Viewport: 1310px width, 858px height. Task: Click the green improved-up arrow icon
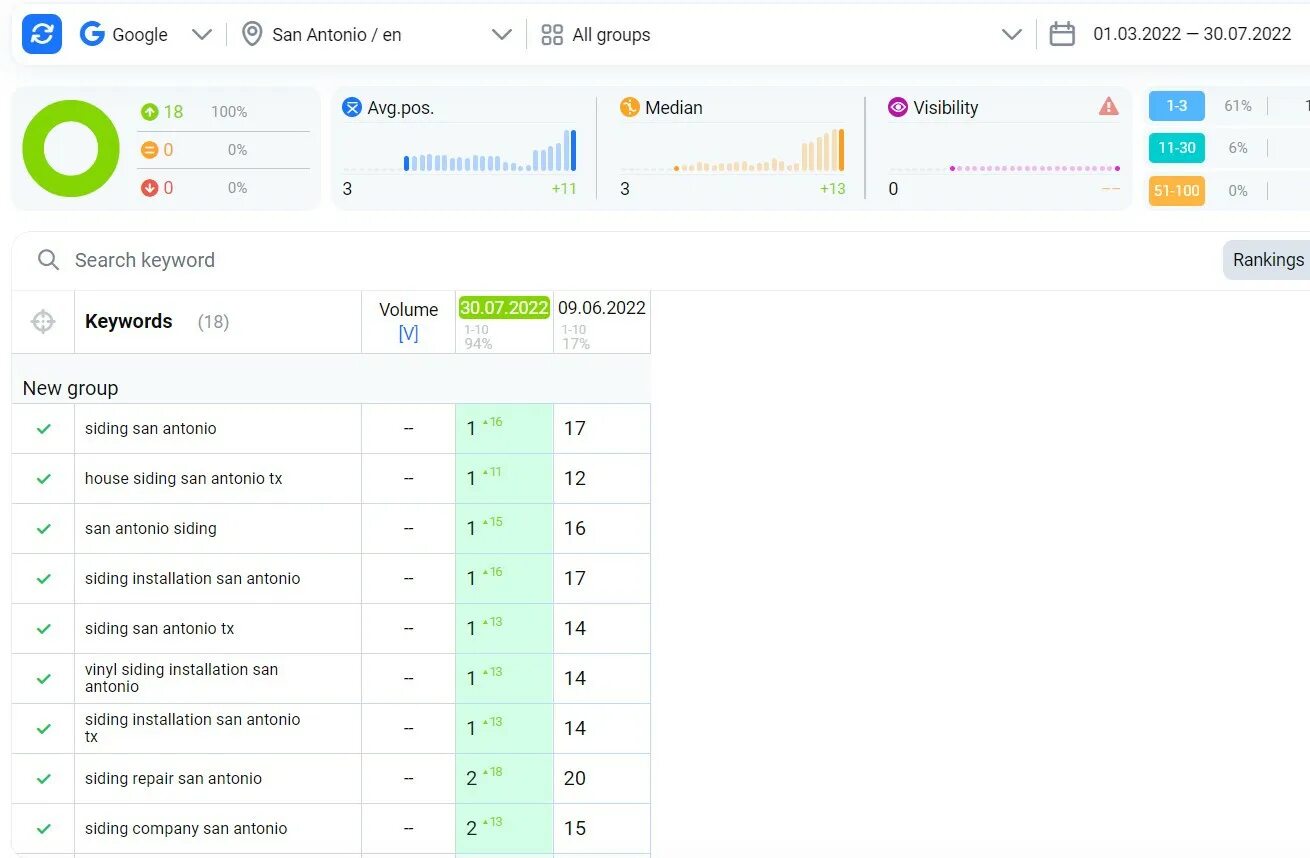[150, 112]
